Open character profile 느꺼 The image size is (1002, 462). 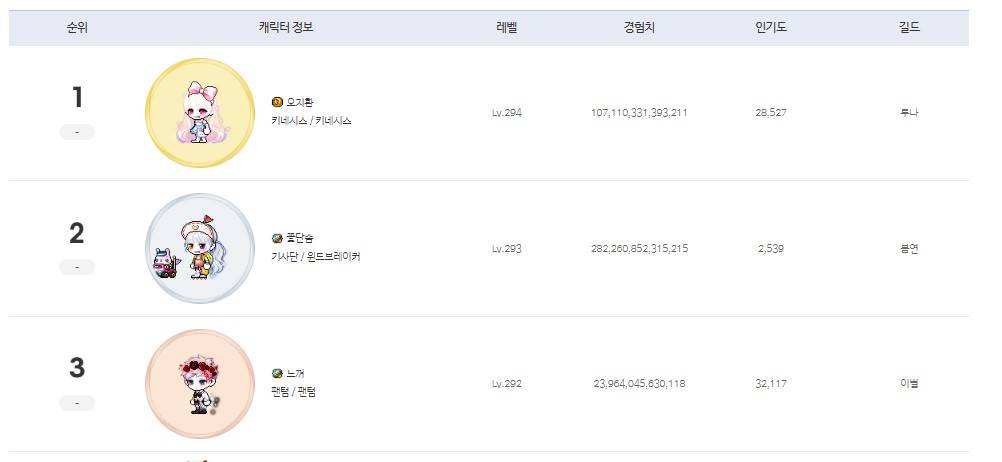(295, 374)
